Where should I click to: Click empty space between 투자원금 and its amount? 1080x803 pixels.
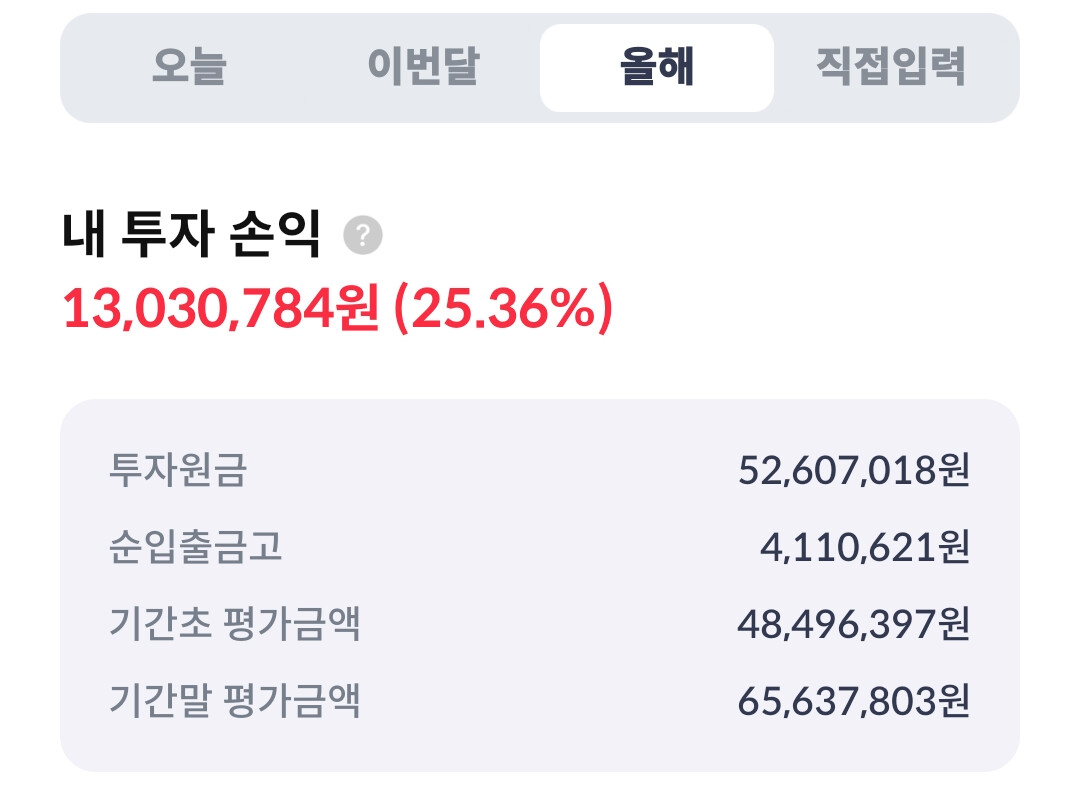pos(490,469)
